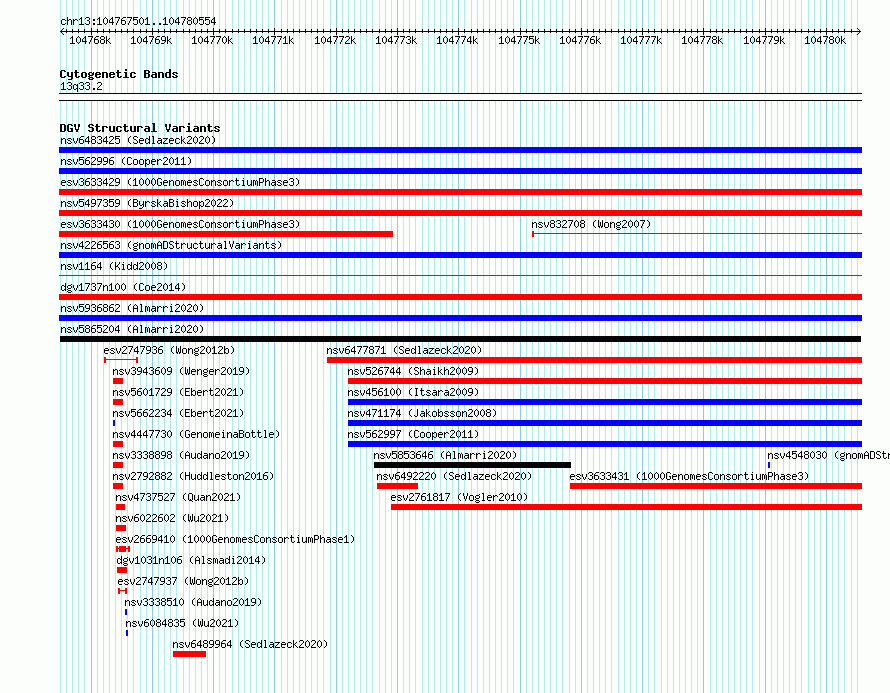Click the partially visible nsv4548030 label
The width and height of the screenshot is (890, 693).
[828, 455]
